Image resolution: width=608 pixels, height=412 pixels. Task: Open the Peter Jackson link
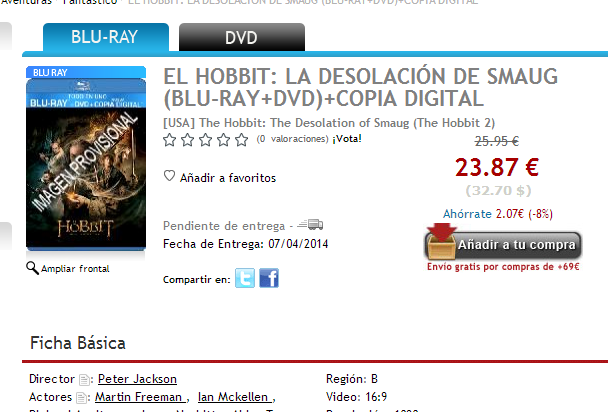coord(137,379)
